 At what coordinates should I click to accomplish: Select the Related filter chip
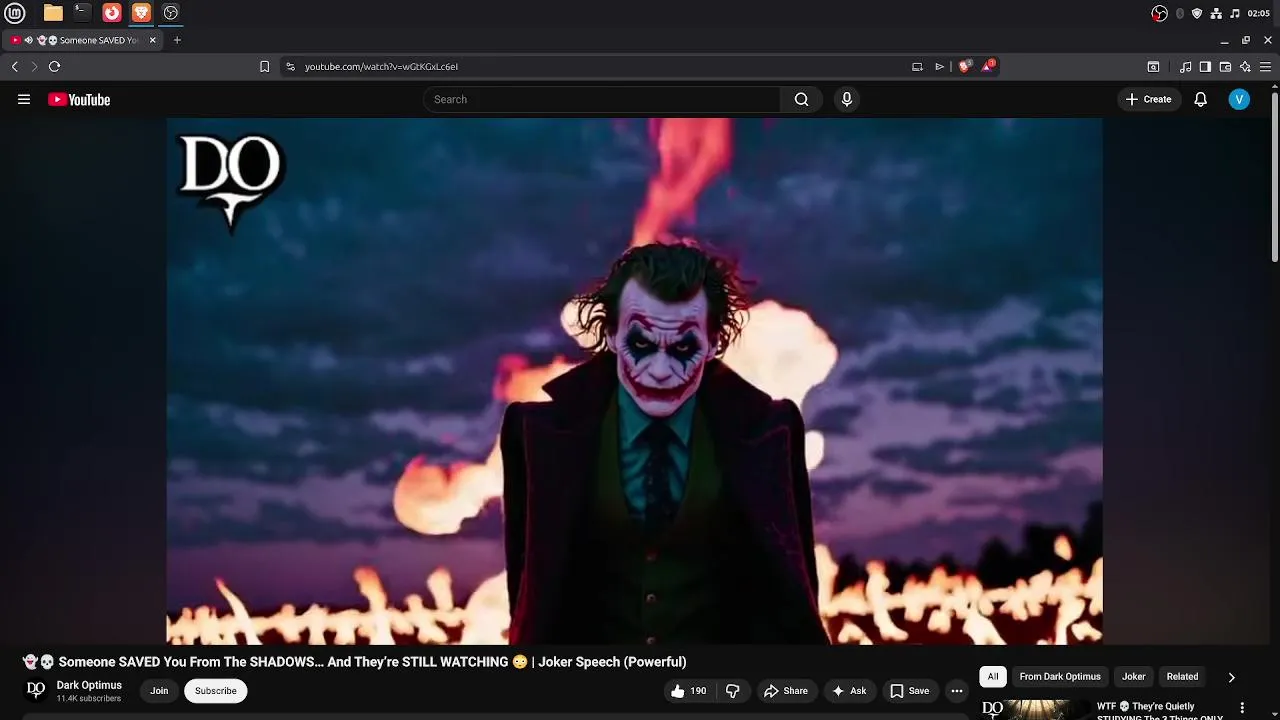pyautogui.click(x=1182, y=677)
